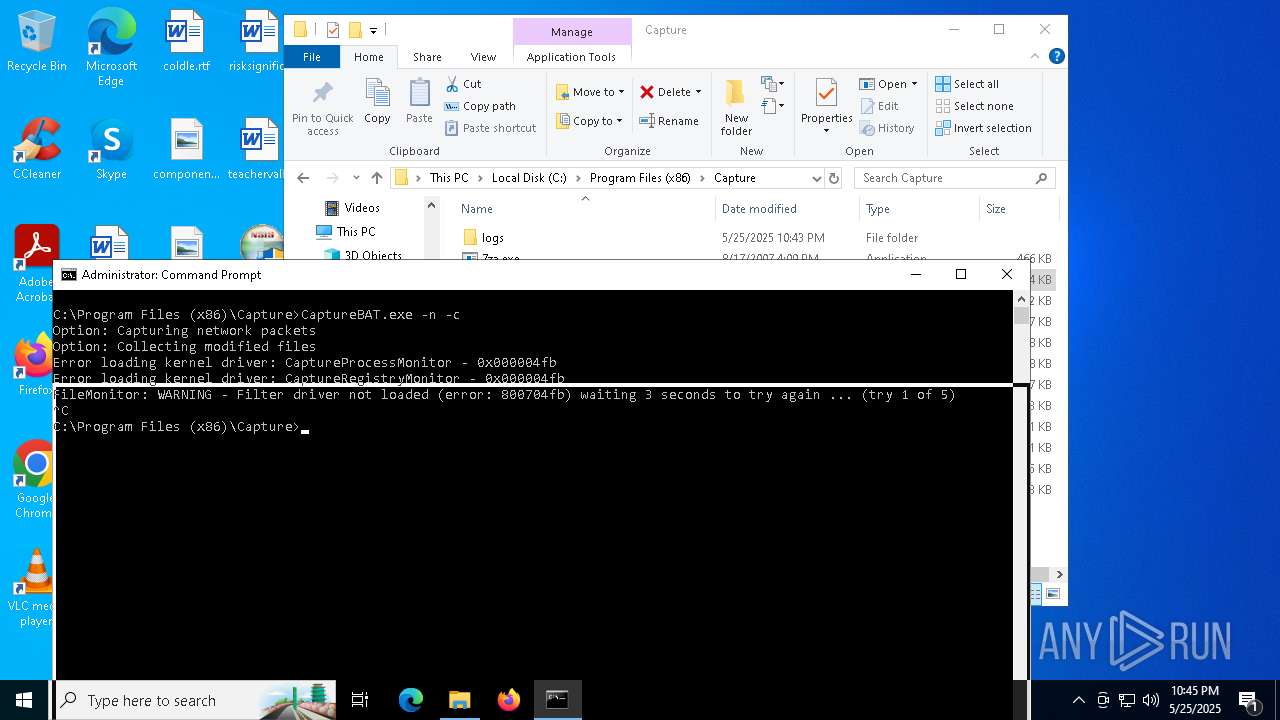Click Paste shortcut in ribbon

(491, 128)
